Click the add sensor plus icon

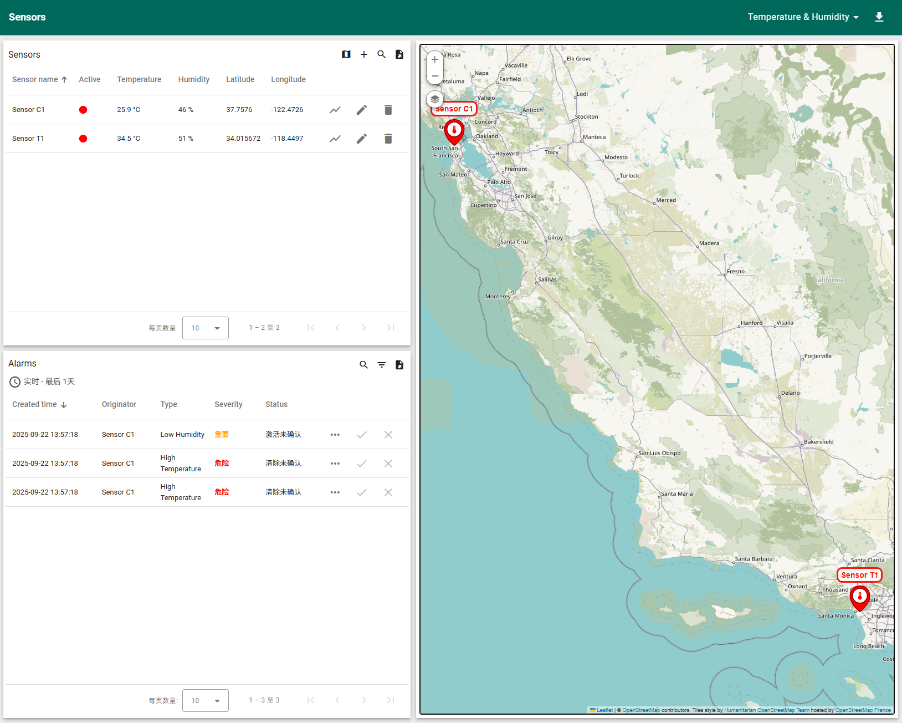[364, 55]
